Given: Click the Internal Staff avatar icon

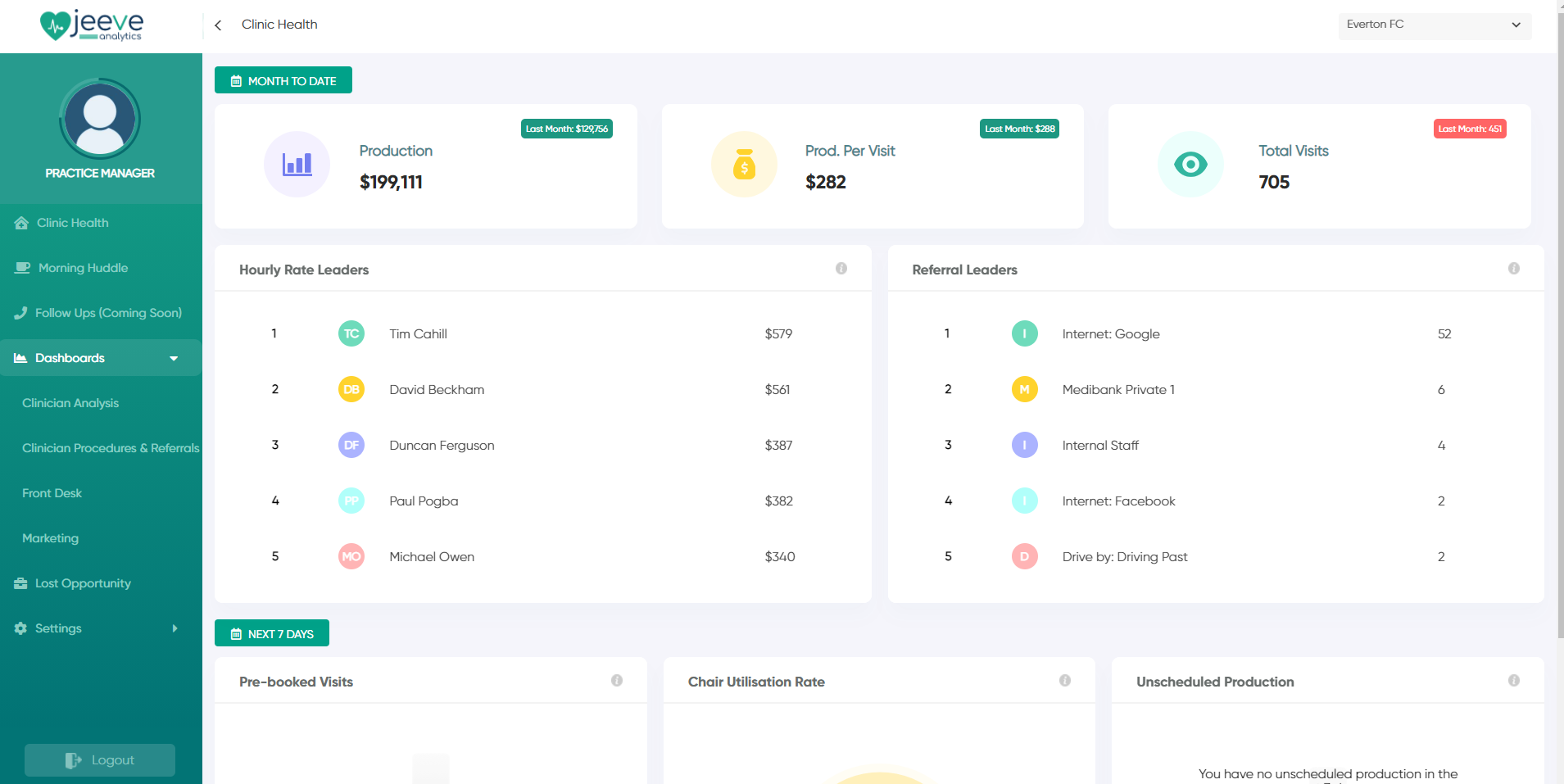Looking at the screenshot, I should (1025, 445).
